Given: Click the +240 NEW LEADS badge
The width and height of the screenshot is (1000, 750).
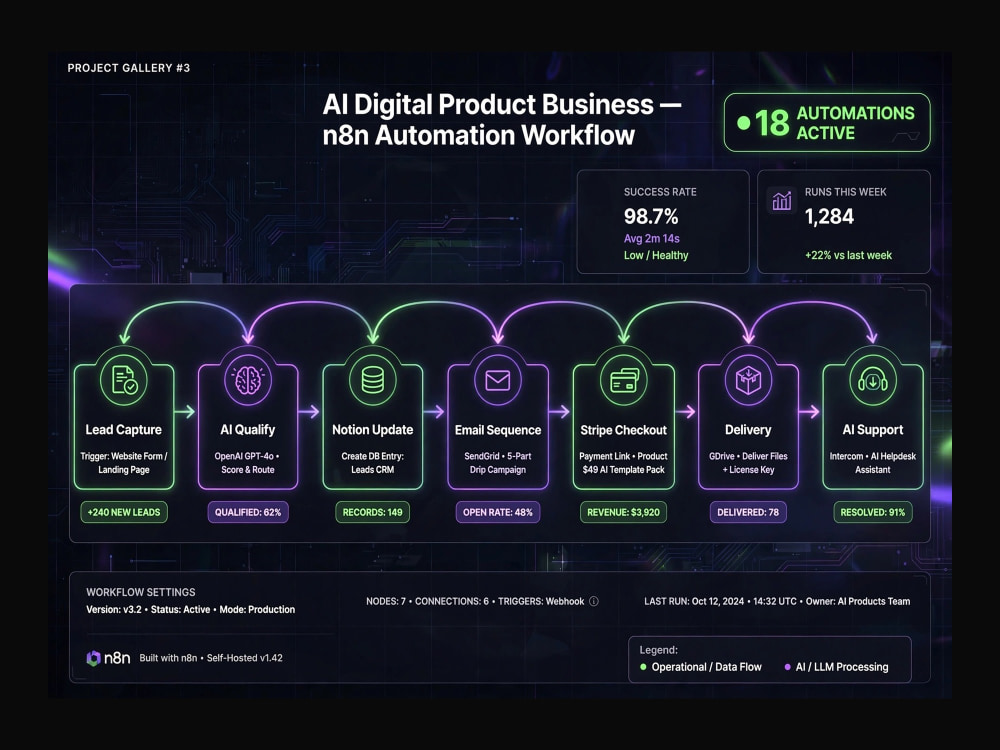Looking at the screenshot, I should (124, 512).
